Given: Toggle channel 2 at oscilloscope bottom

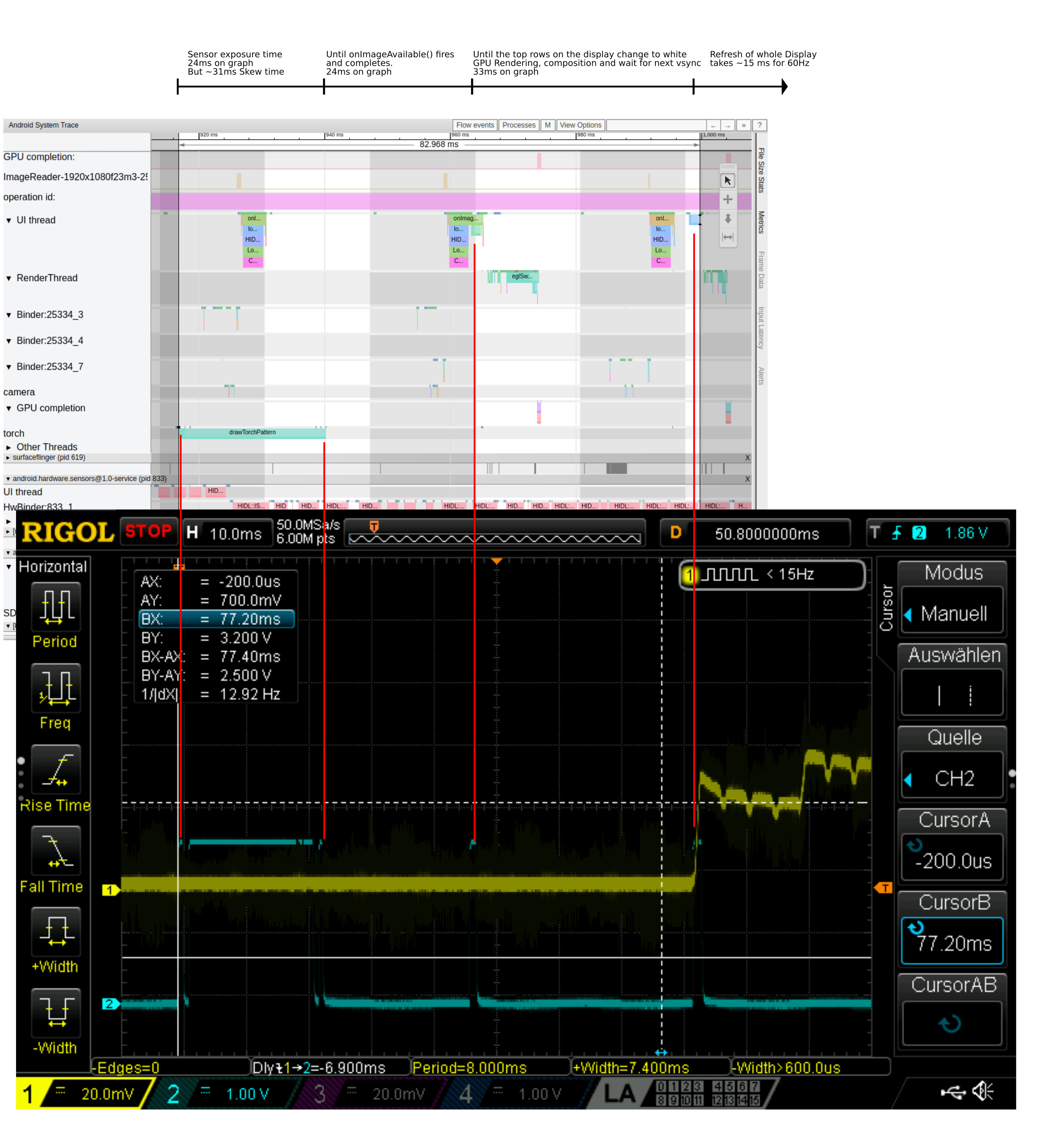Looking at the screenshot, I should pyautogui.click(x=173, y=1094).
